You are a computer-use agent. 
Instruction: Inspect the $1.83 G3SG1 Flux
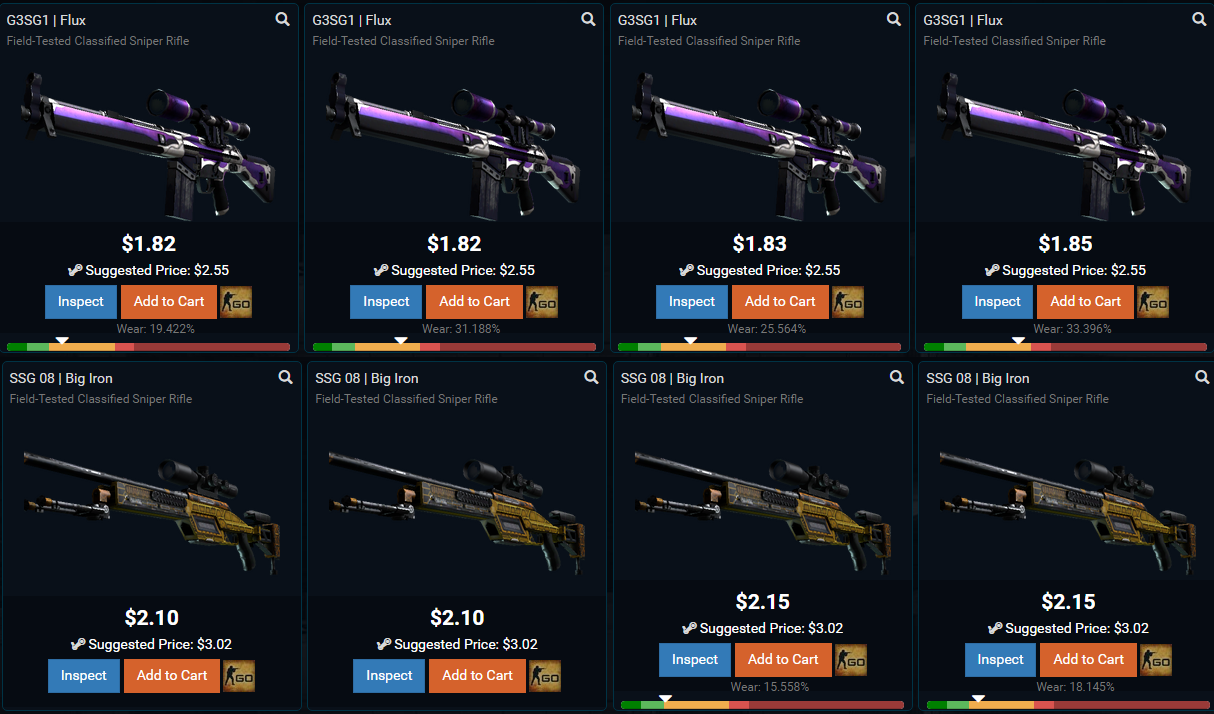[x=692, y=302]
